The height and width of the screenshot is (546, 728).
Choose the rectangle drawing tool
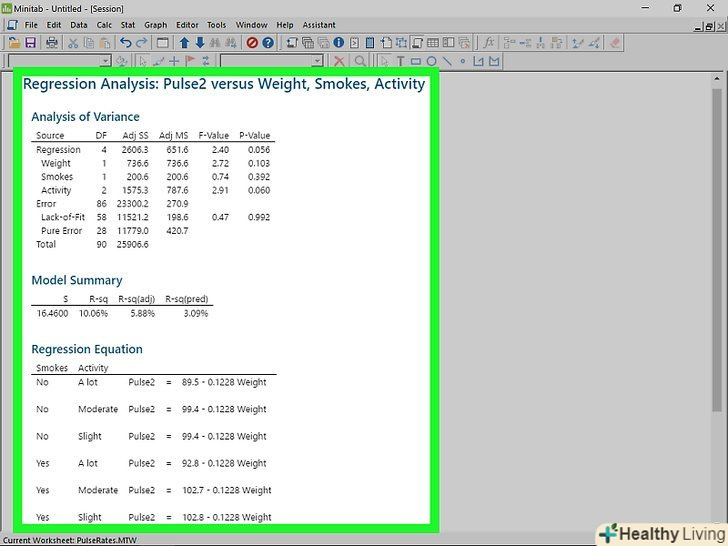click(416, 61)
